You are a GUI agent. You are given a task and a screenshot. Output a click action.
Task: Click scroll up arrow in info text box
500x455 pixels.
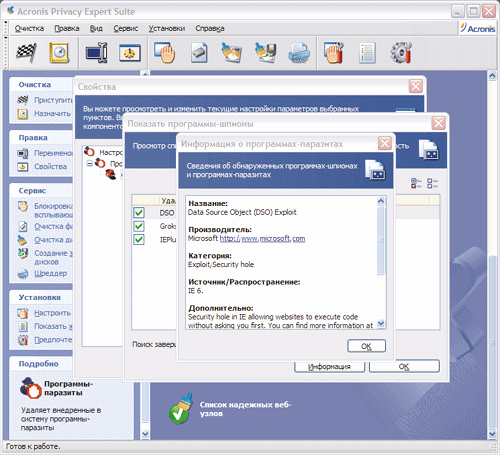[381, 201]
